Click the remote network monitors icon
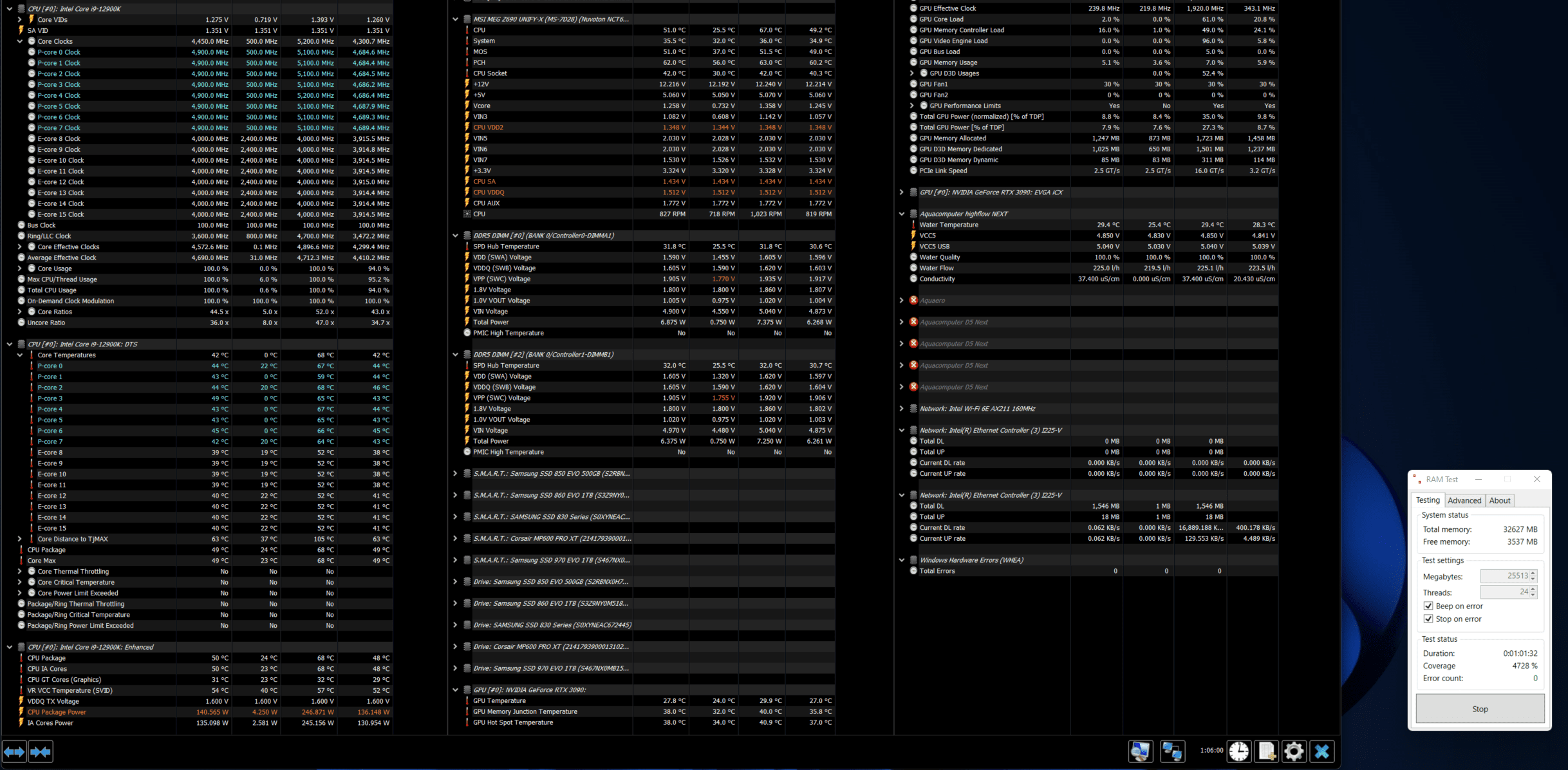The height and width of the screenshot is (770, 1568). click(x=1171, y=751)
